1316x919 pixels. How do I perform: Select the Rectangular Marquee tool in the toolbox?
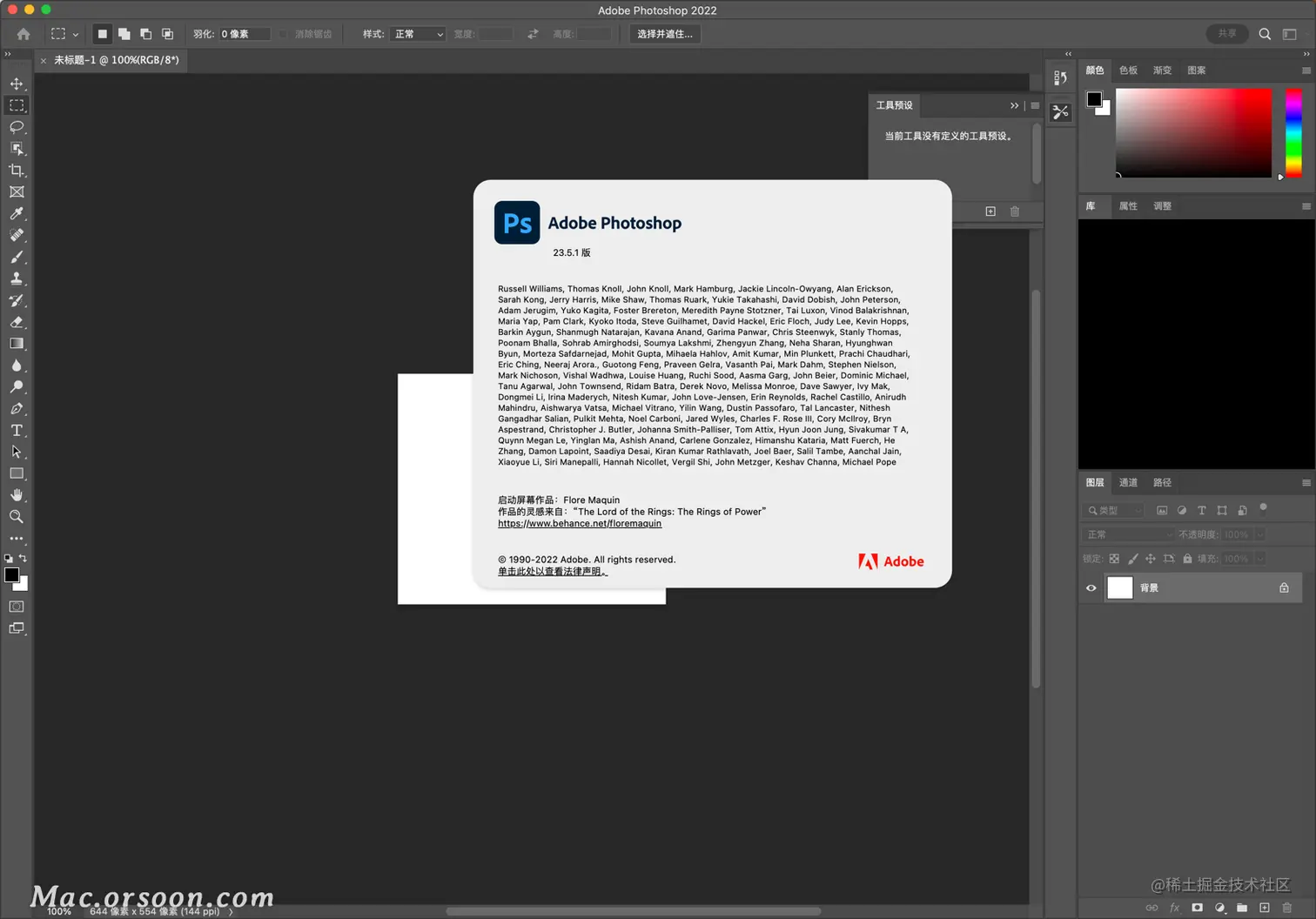coord(17,105)
